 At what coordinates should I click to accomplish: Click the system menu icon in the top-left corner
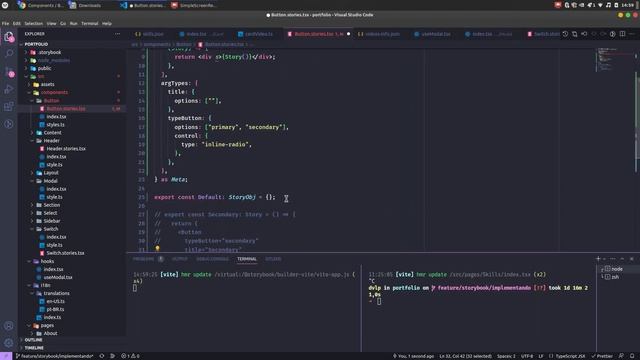(x=5, y=5)
